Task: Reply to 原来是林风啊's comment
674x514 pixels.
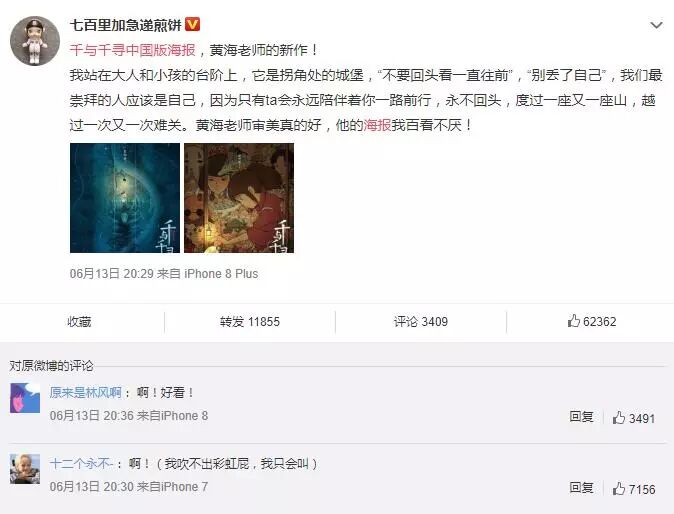Action: click(581, 417)
